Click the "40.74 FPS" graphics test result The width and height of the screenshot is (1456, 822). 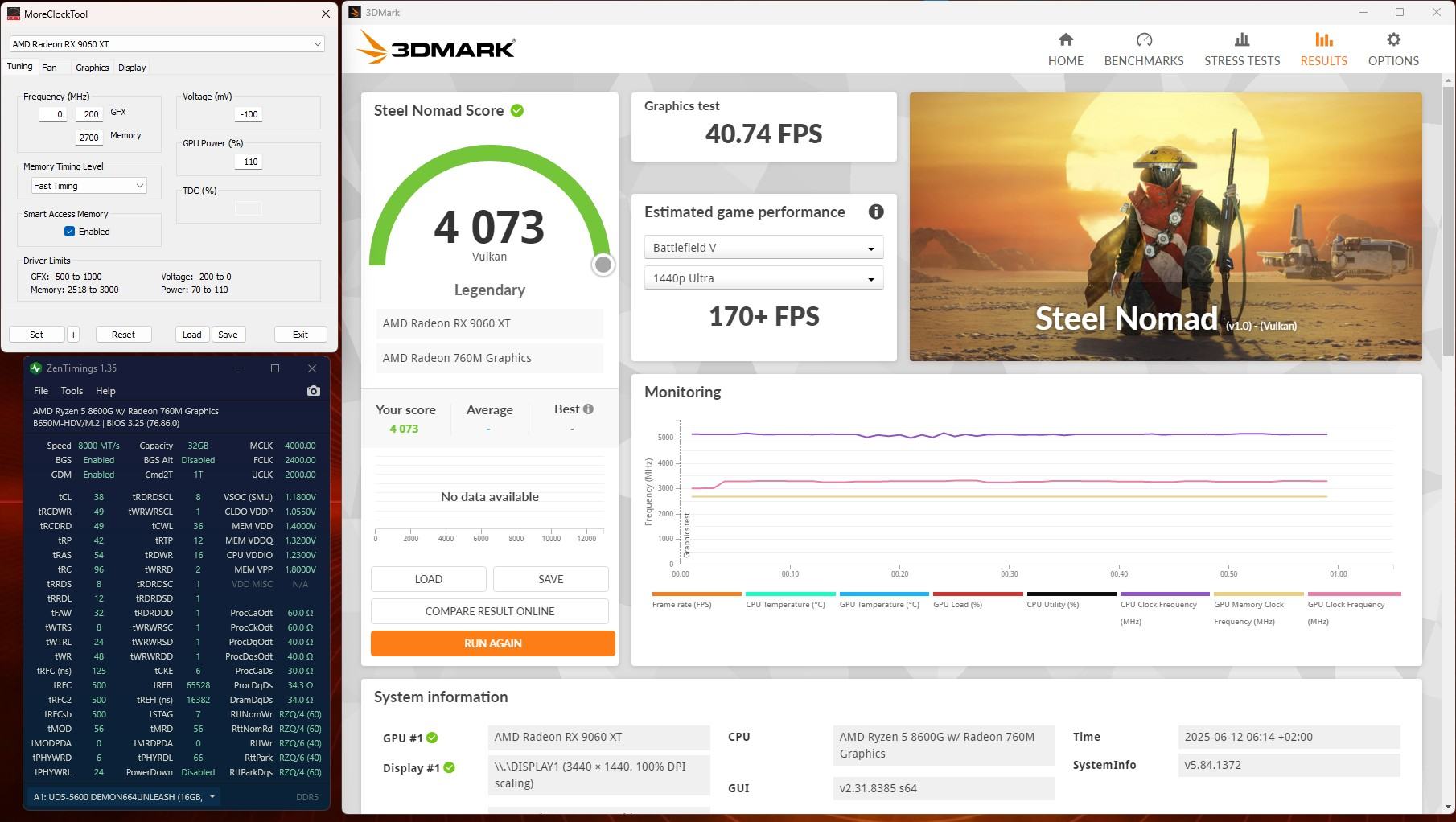tap(764, 134)
